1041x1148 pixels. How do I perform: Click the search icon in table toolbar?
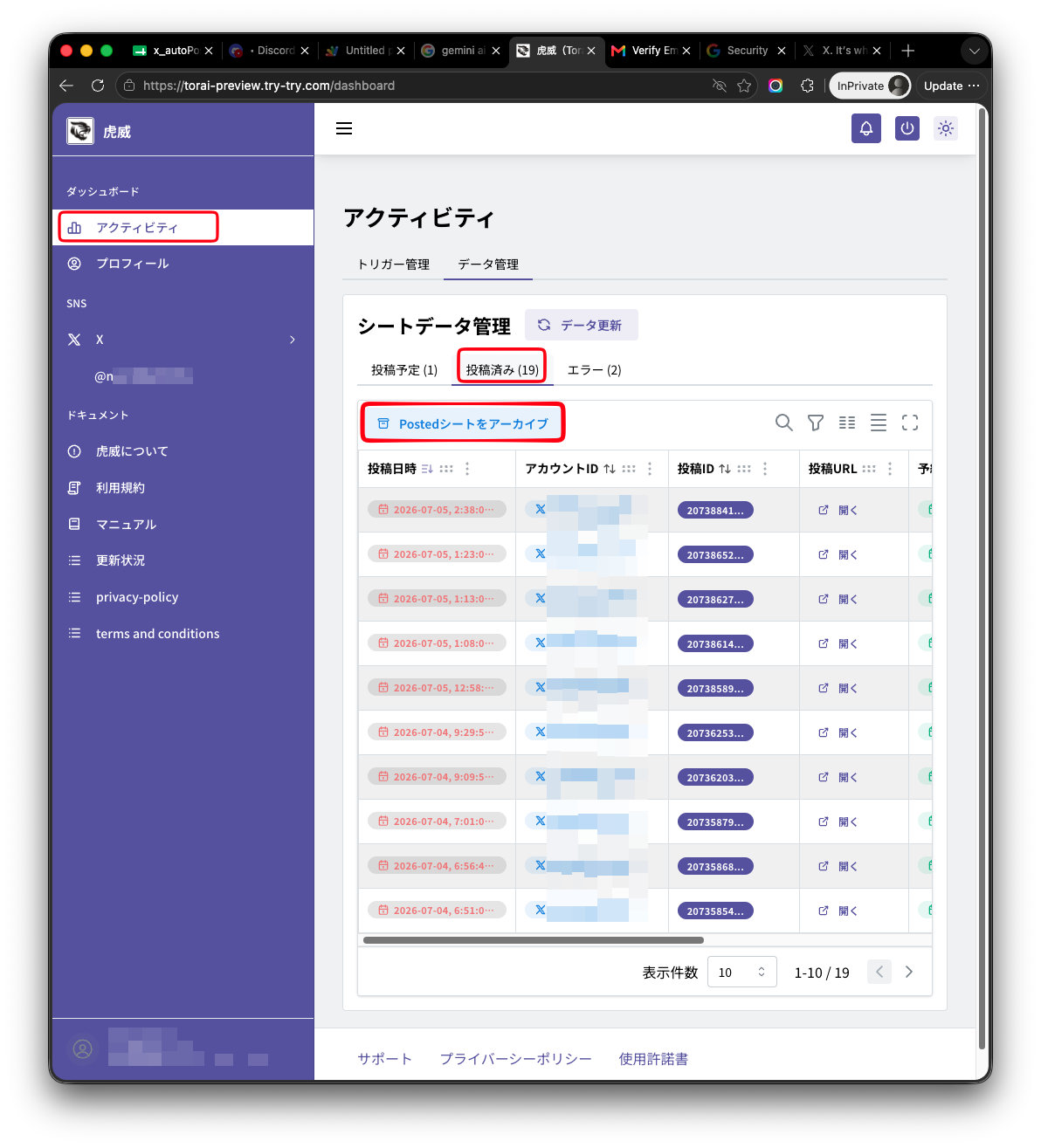784,423
